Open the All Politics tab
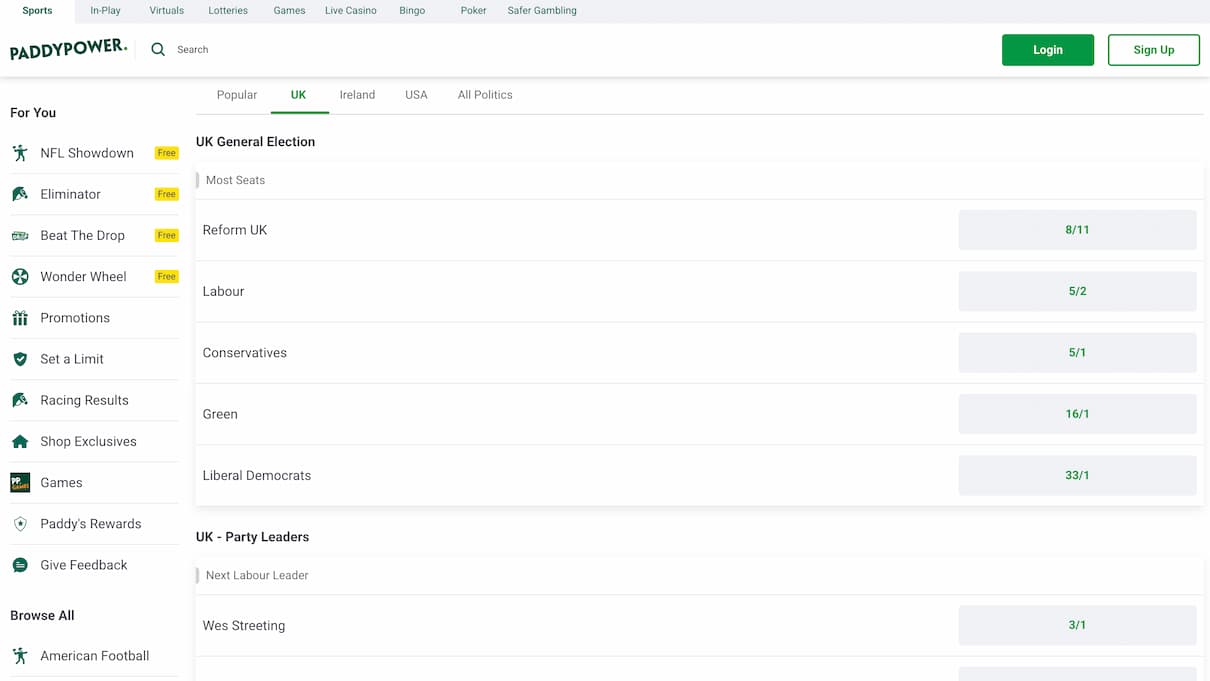 click(x=485, y=95)
